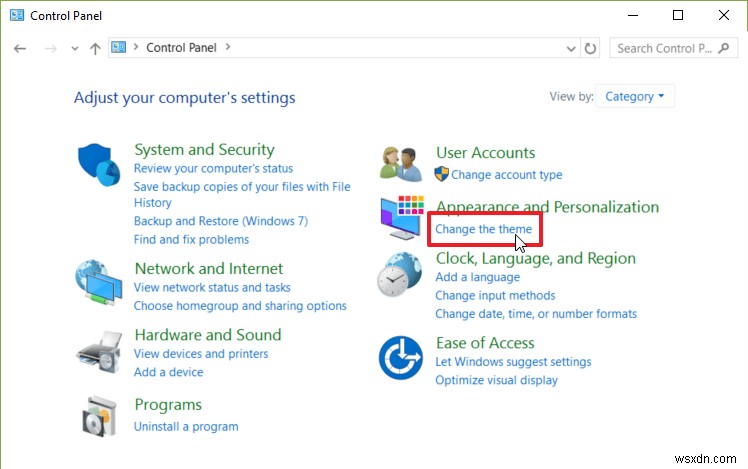Open Appearance and Personalization heading
Viewport: 748px width, 469px height.
[548, 207]
